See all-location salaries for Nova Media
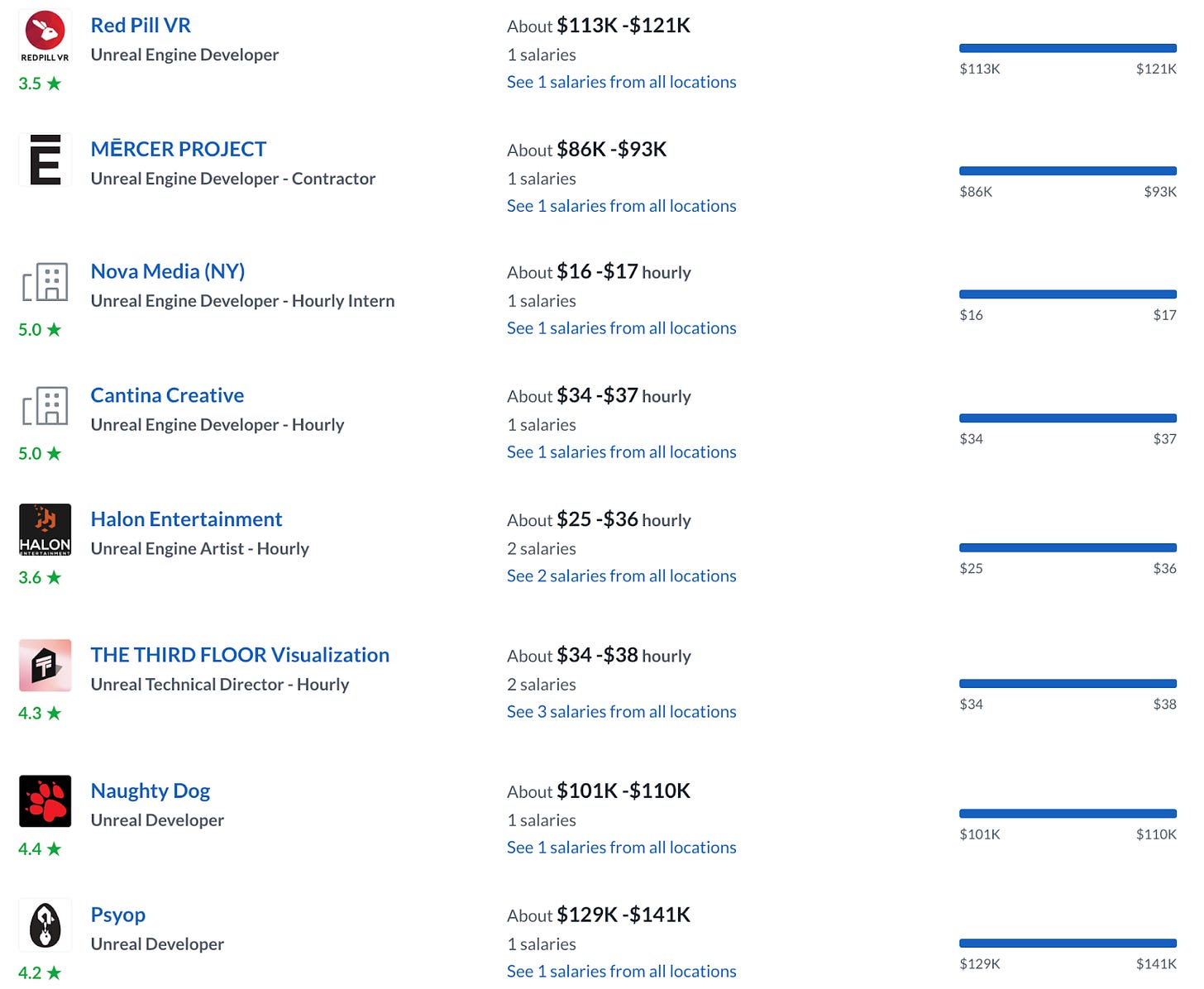Viewport: 1204px width, 989px height. [x=622, y=328]
